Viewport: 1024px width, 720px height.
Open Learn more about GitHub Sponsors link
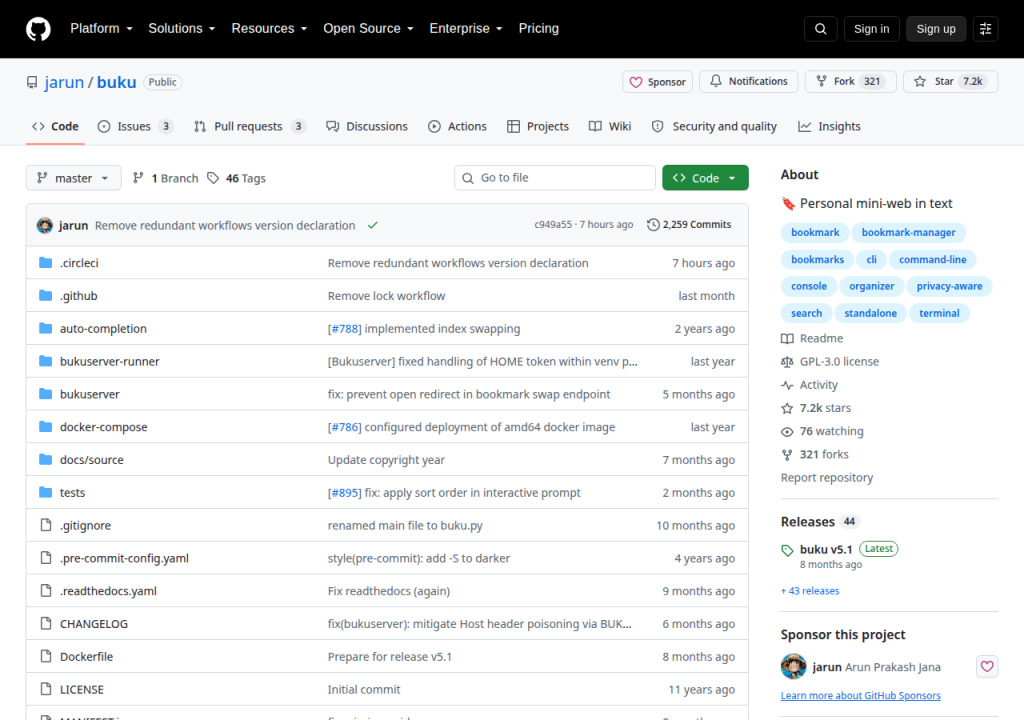(861, 696)
